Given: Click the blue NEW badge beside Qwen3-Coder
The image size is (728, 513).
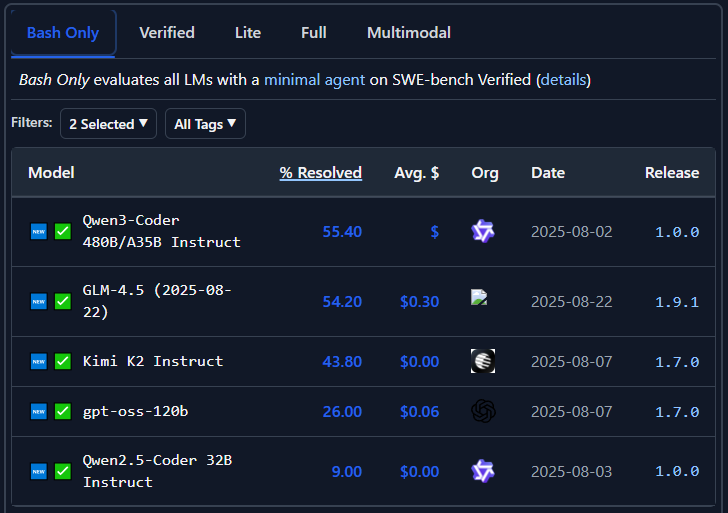Looking at the screenshot, I should [39, 231].
